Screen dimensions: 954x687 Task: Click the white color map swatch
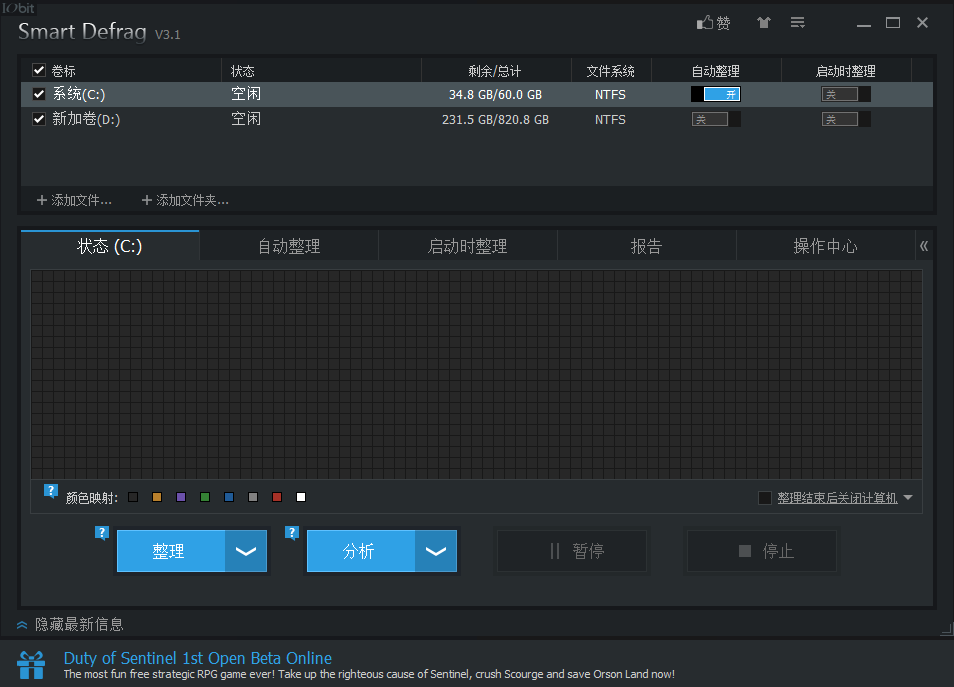[301, 497]
